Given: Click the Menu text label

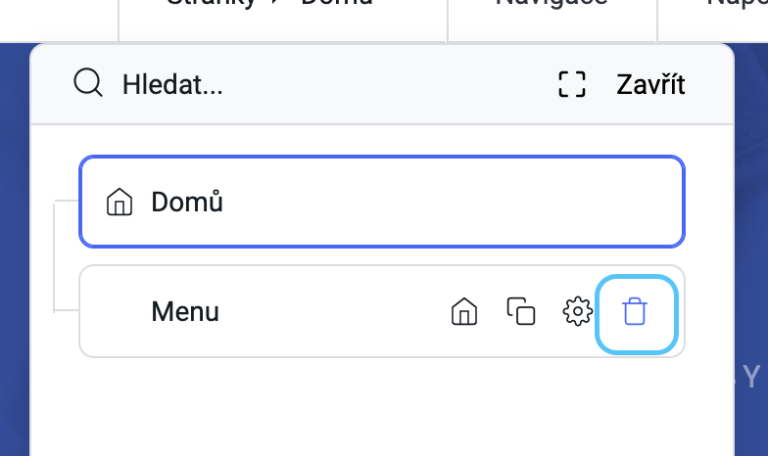Looking at the screenshot, I should (x=185, y=312).
